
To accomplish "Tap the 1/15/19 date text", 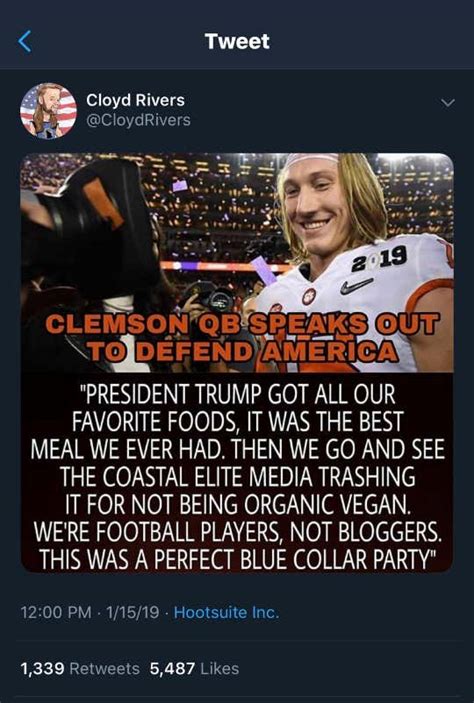I will pos(132,612).
